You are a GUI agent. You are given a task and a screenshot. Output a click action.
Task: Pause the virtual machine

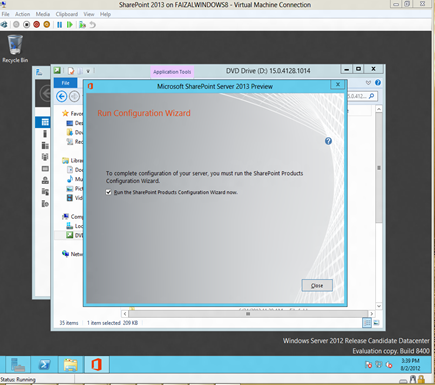click(59, 25)
